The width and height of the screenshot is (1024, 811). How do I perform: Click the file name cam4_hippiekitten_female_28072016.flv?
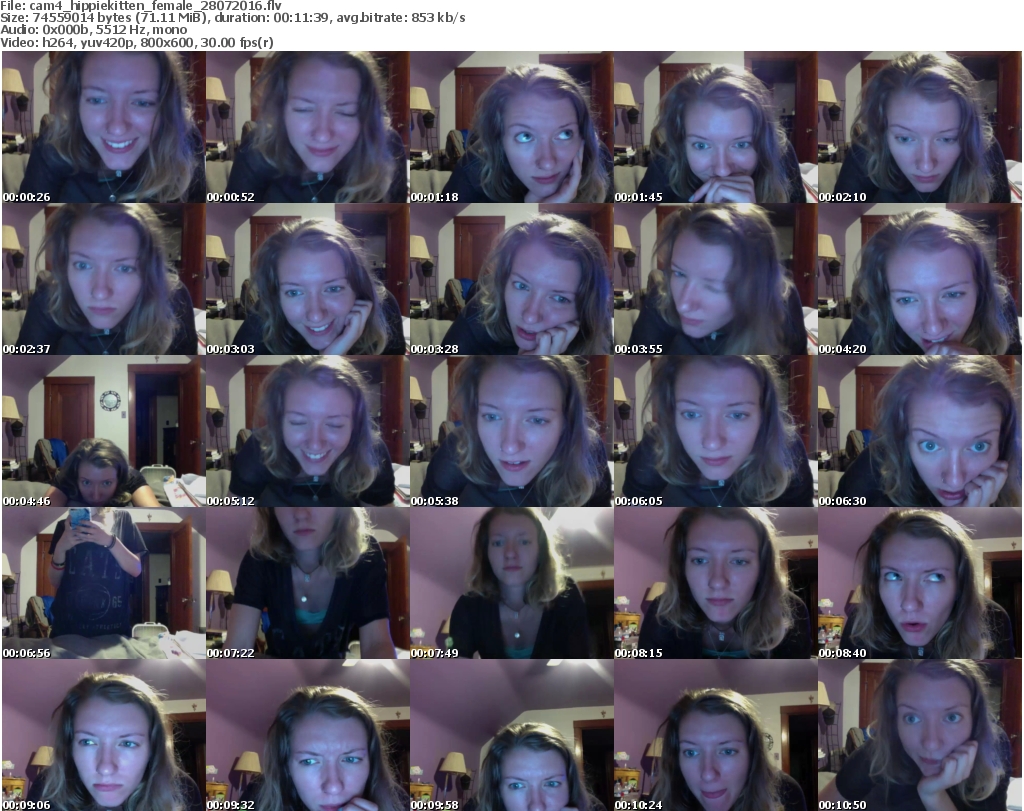(155, 6)
